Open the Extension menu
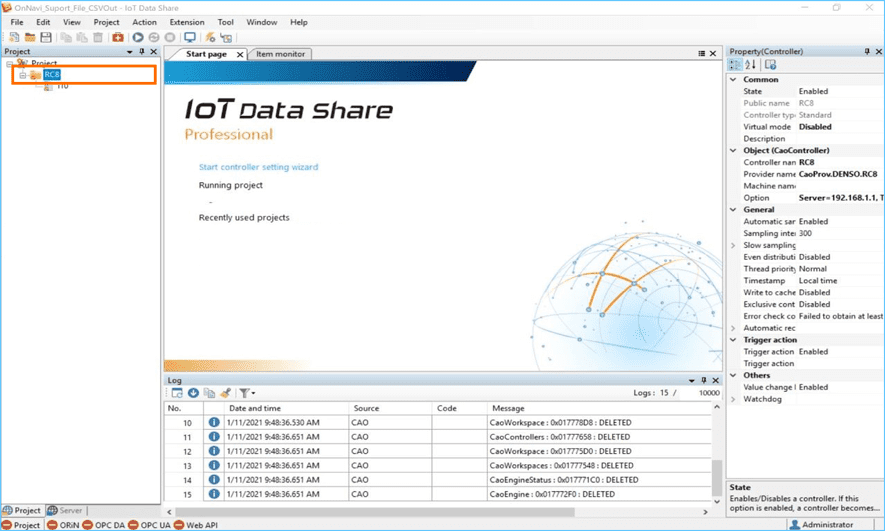Screen dimensions: 885x531 (x=187, y=23)
